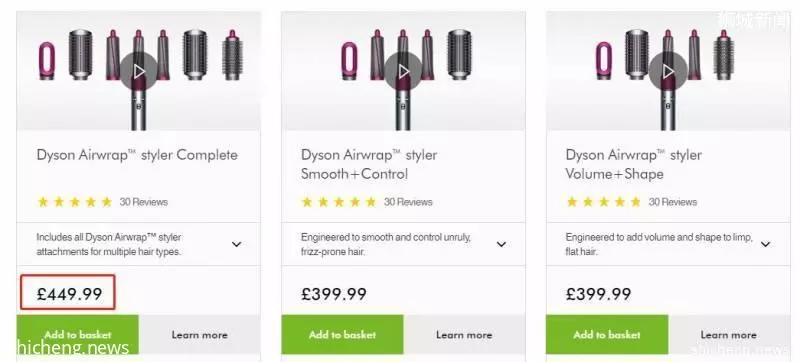The height and width of the screenshot is (362, 800).
Task: Expand the Complete styler description chevron
Action: click(236, 244)
